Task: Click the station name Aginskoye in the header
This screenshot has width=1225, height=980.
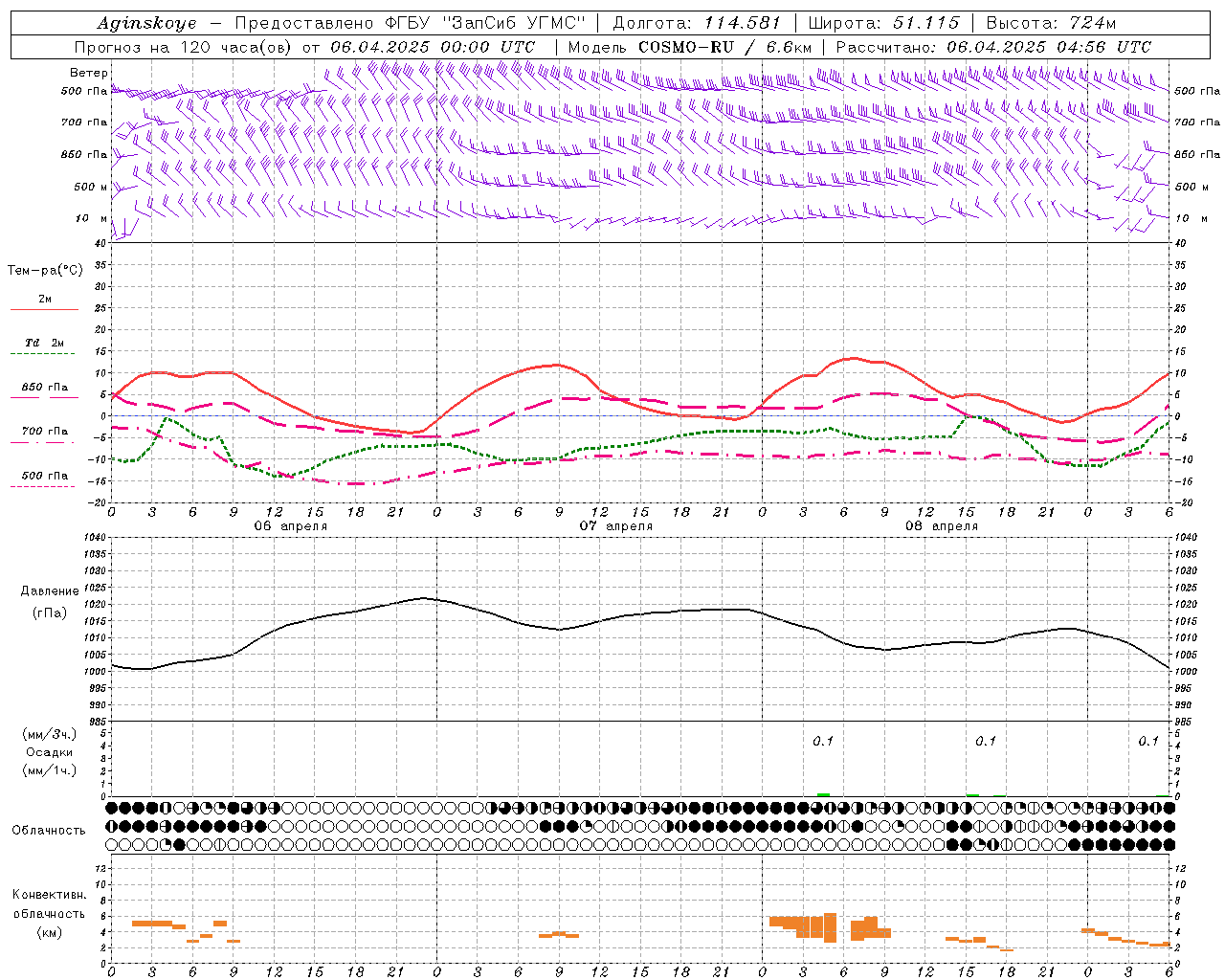Action: click(147, 23)
